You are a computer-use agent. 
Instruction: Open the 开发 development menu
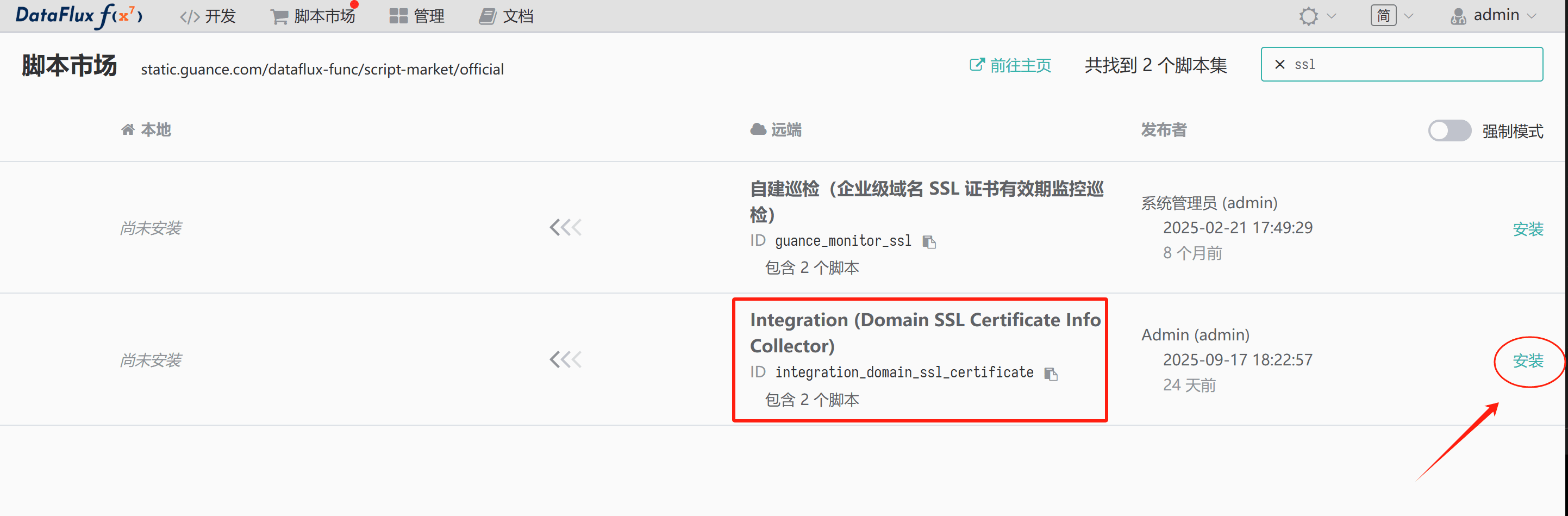coord(208,16)
